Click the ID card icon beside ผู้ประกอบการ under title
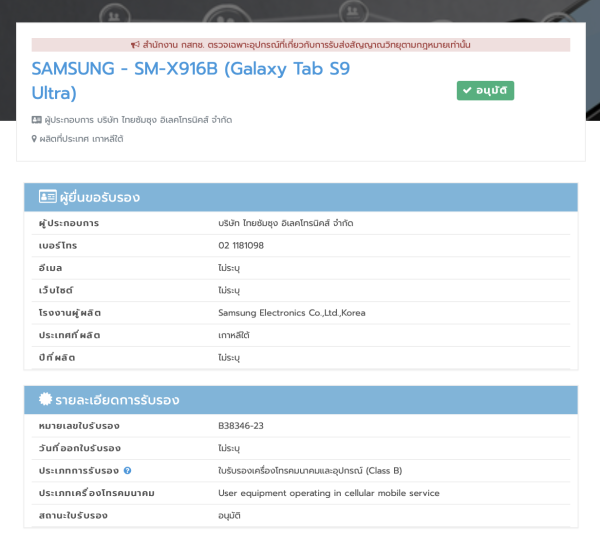This screenshot has height=535, width=600. [37, 120]
